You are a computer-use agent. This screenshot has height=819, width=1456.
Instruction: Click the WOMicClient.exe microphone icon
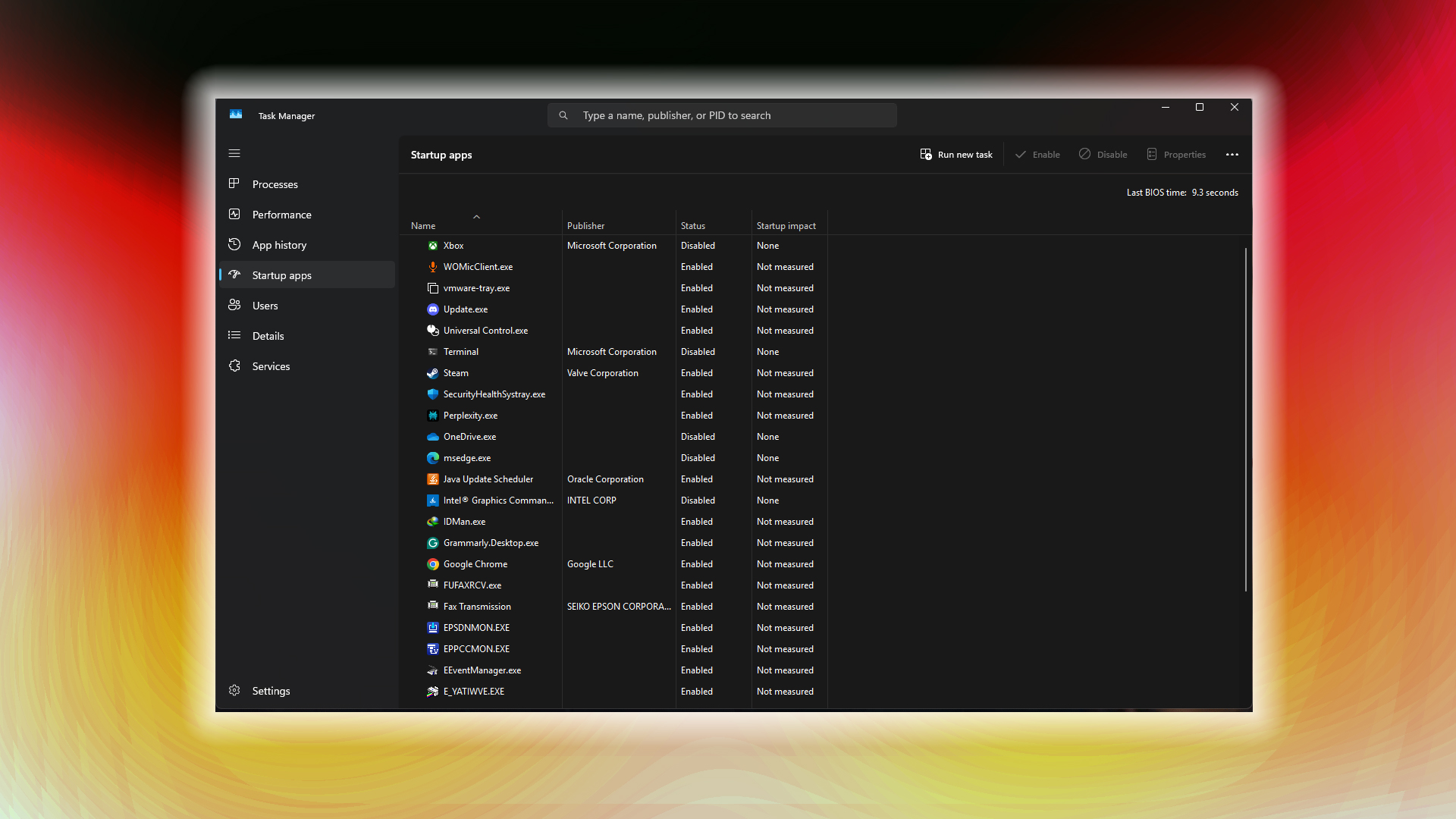coord(432,267)
